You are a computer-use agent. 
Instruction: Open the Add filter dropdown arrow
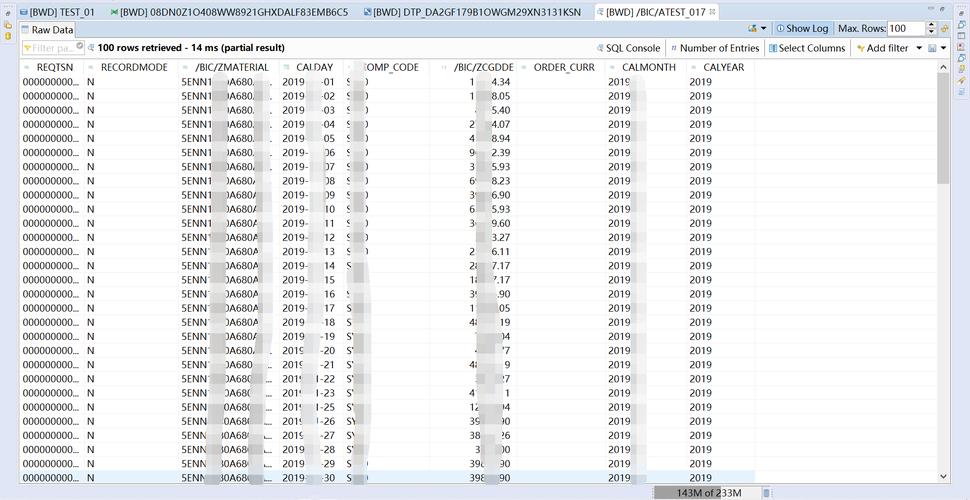(x=919, y=48)
